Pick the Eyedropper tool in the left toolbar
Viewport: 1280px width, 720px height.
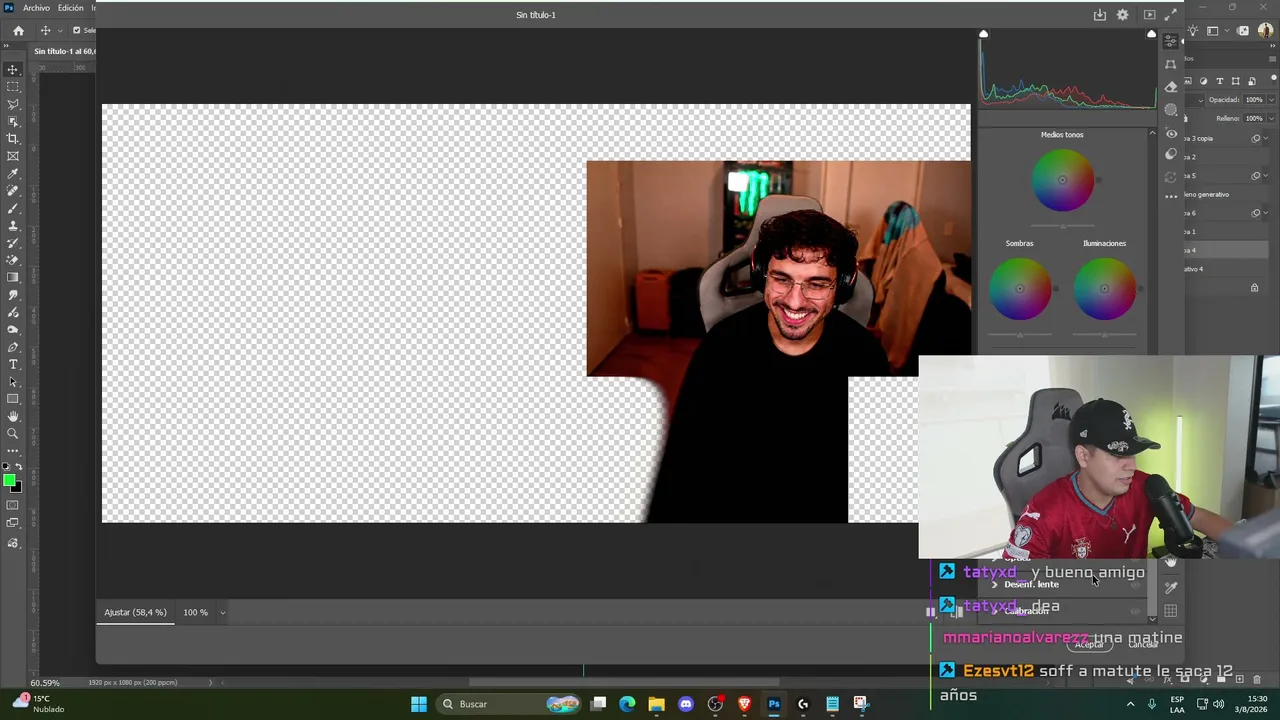13,174
